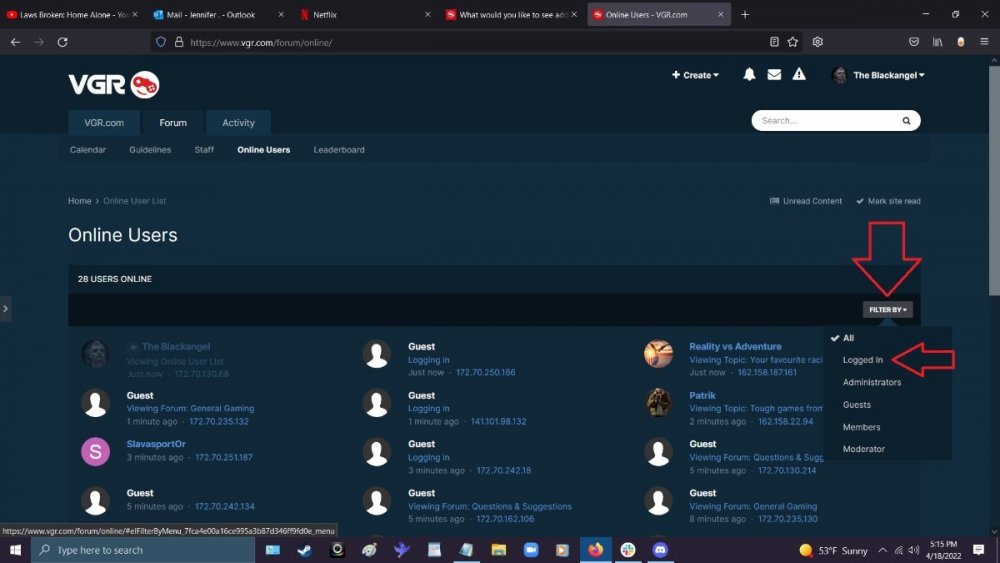The width and height of the screenshot is (1000, 563).
Task: Click Patrik's avatar image
Action: click(x=658, y=402)
